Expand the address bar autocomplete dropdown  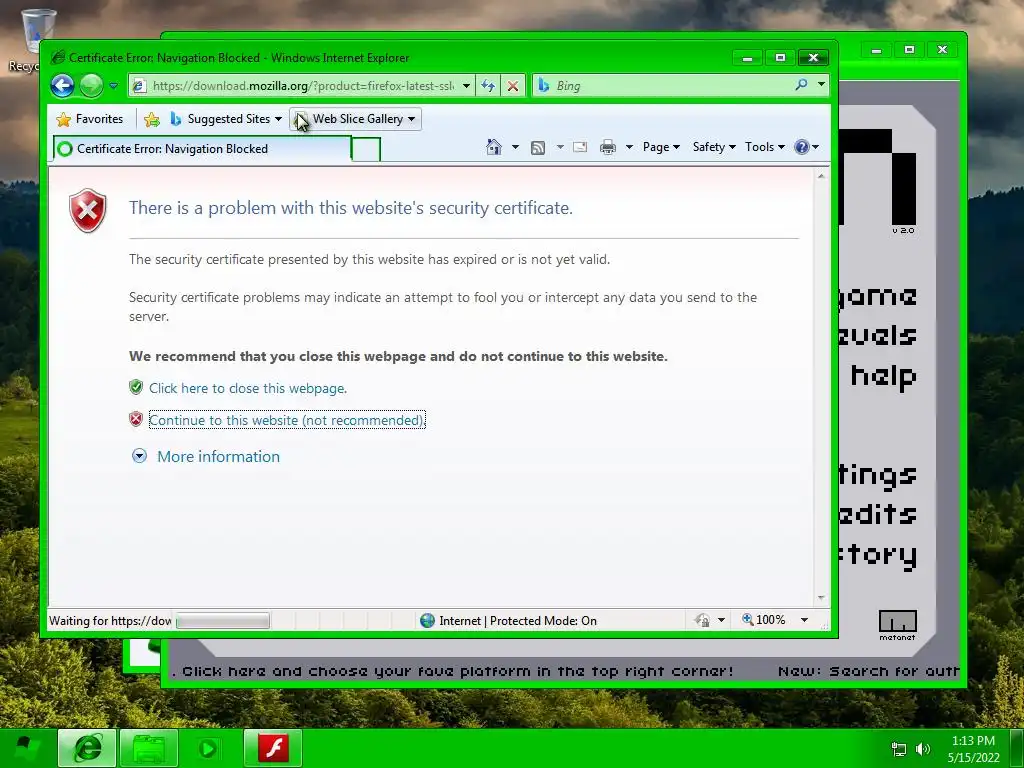[466, 86]
